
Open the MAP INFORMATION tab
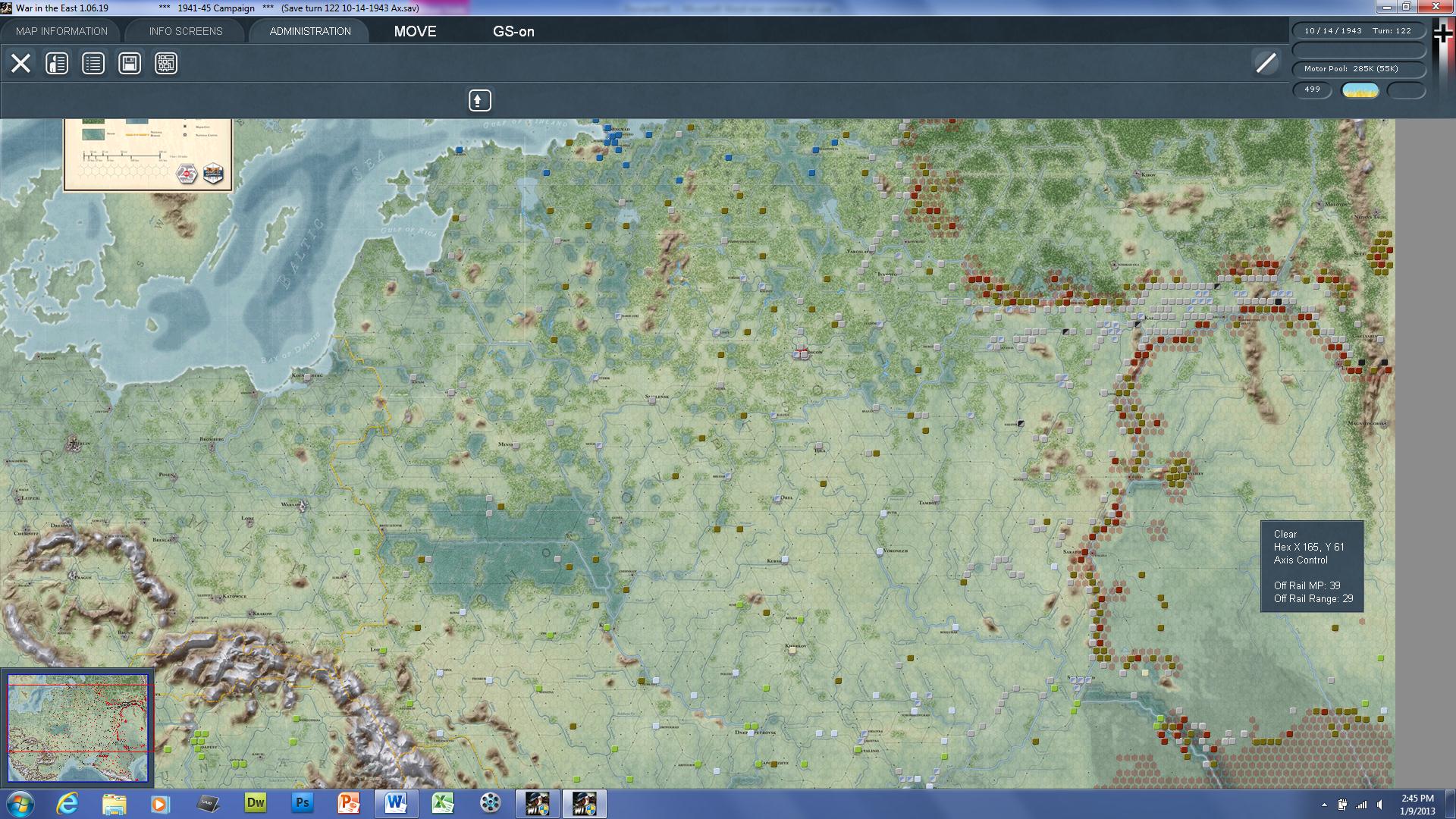point(61,31)
